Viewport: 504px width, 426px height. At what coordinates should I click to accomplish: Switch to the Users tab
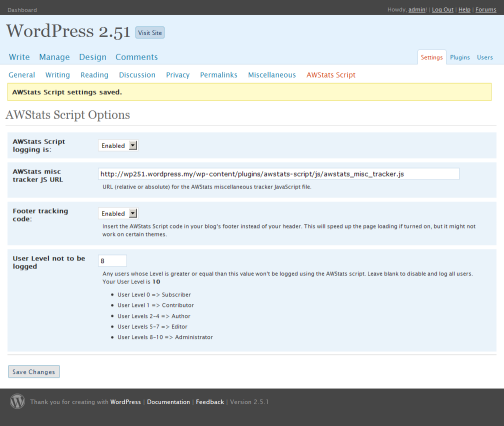tap(485, 57)
